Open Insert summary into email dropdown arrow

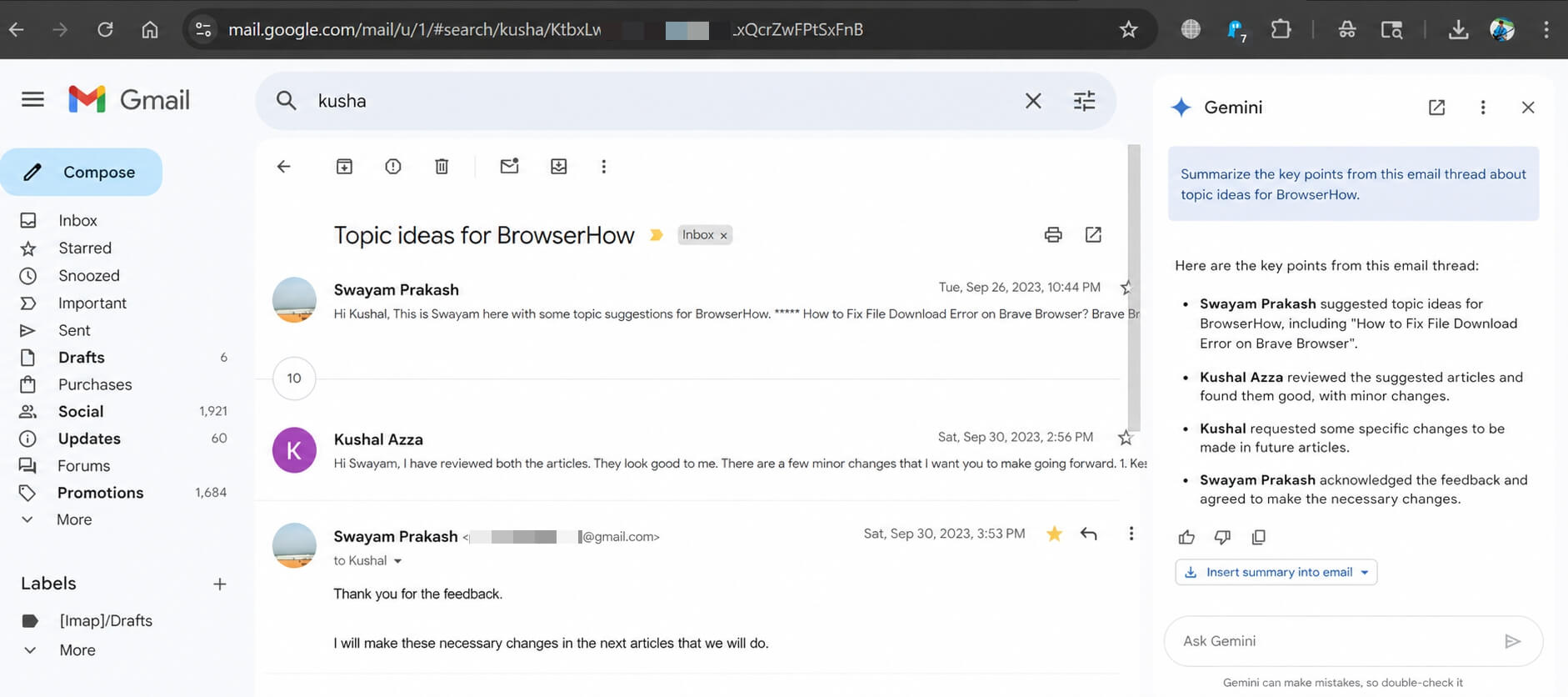1365,573
